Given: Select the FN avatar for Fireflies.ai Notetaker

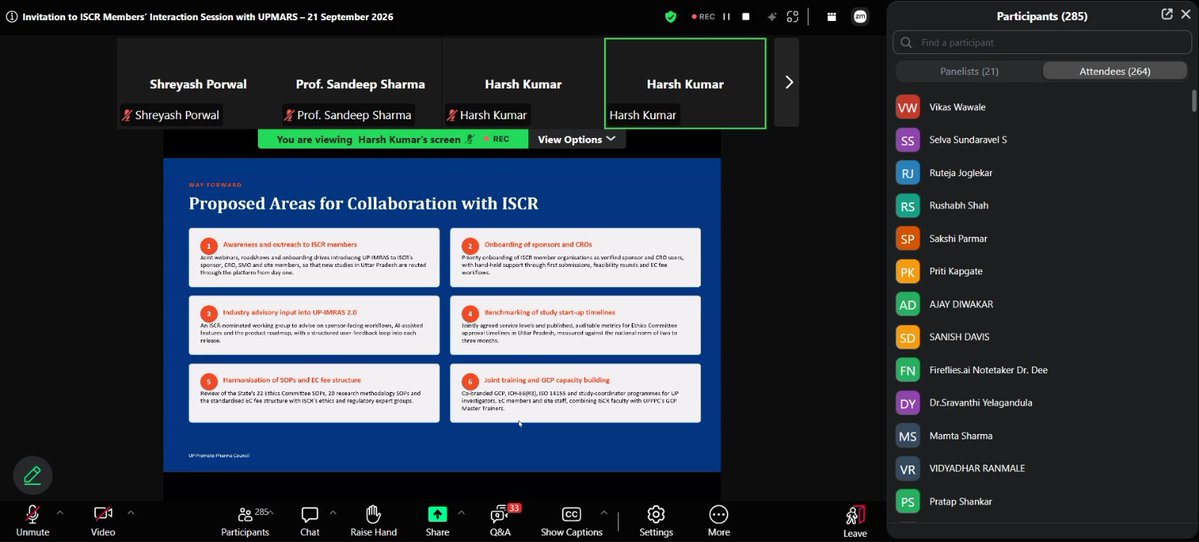Looking at the screenshot, I should coord(908,371).
